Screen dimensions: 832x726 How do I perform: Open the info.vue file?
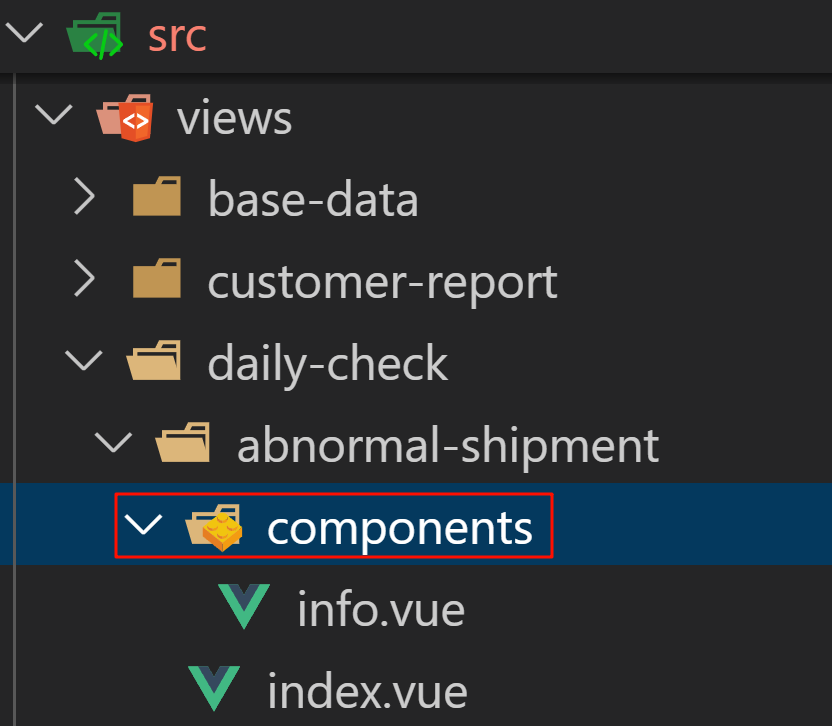(x=381, y=610)
